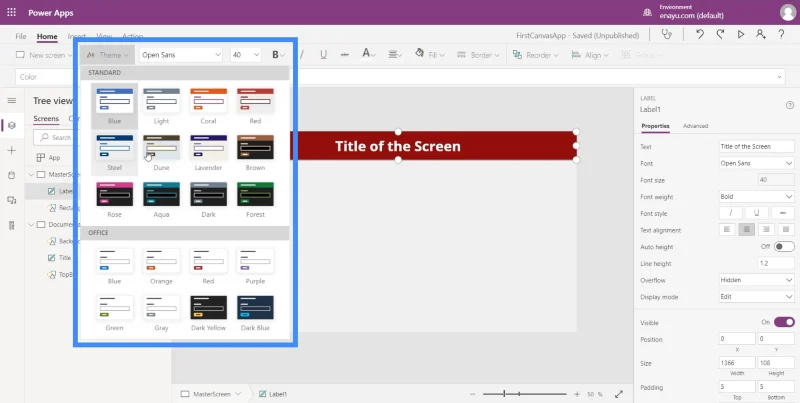Open the Insert plus icon in sidebar
This screenshot has height=403, width=800.
tap(12, 150)
